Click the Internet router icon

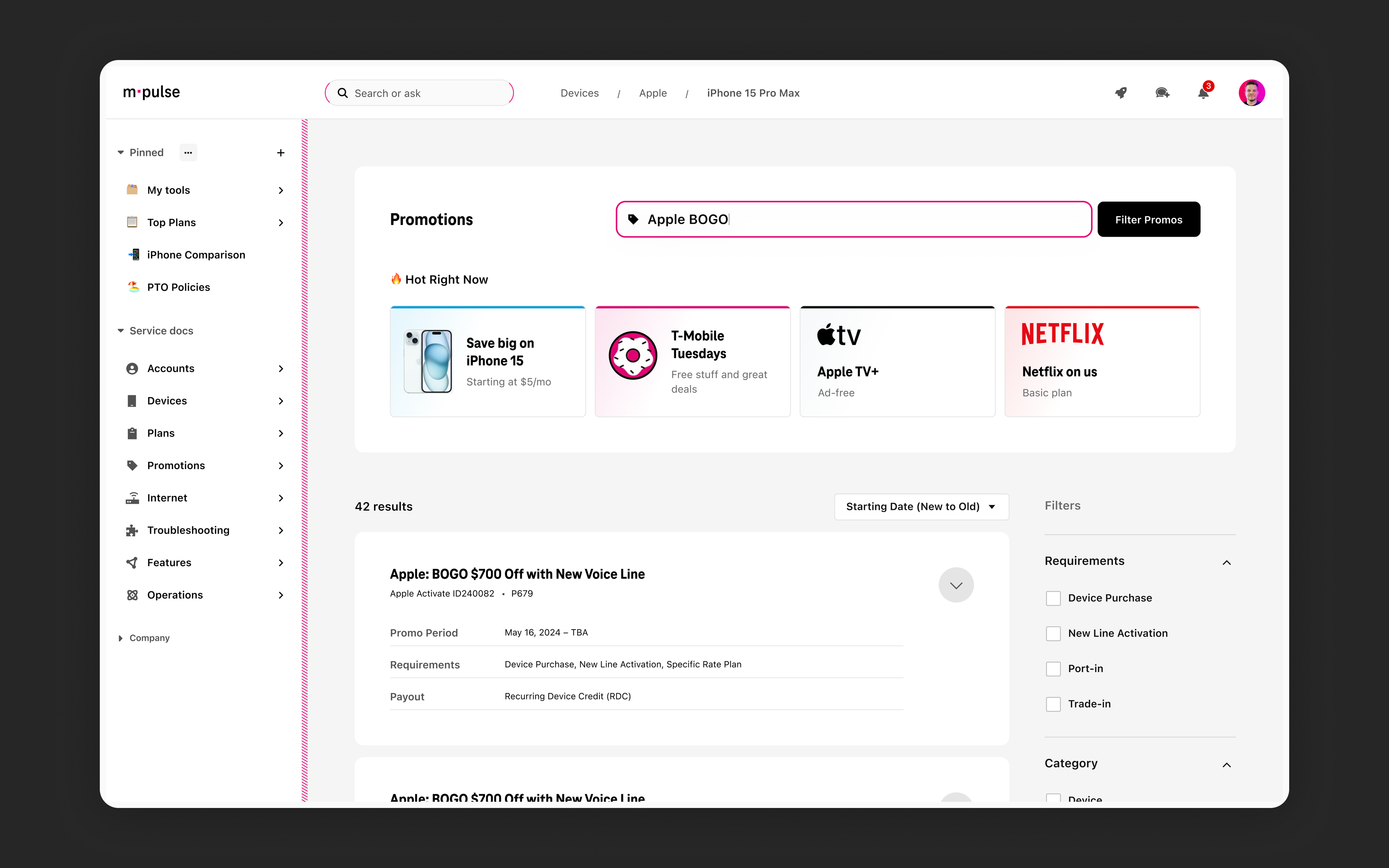132,498
